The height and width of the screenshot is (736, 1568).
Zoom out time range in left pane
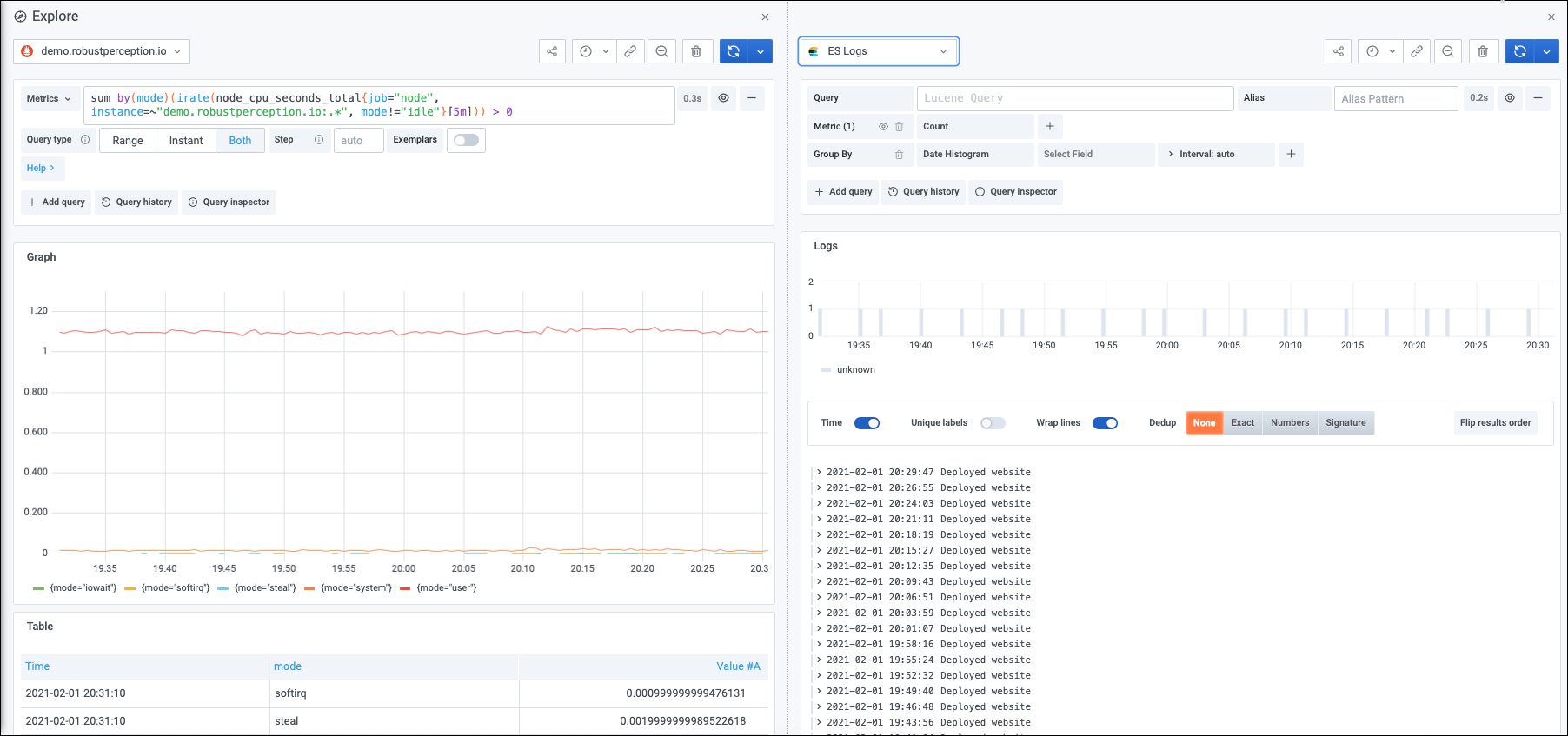coord(661,51)
